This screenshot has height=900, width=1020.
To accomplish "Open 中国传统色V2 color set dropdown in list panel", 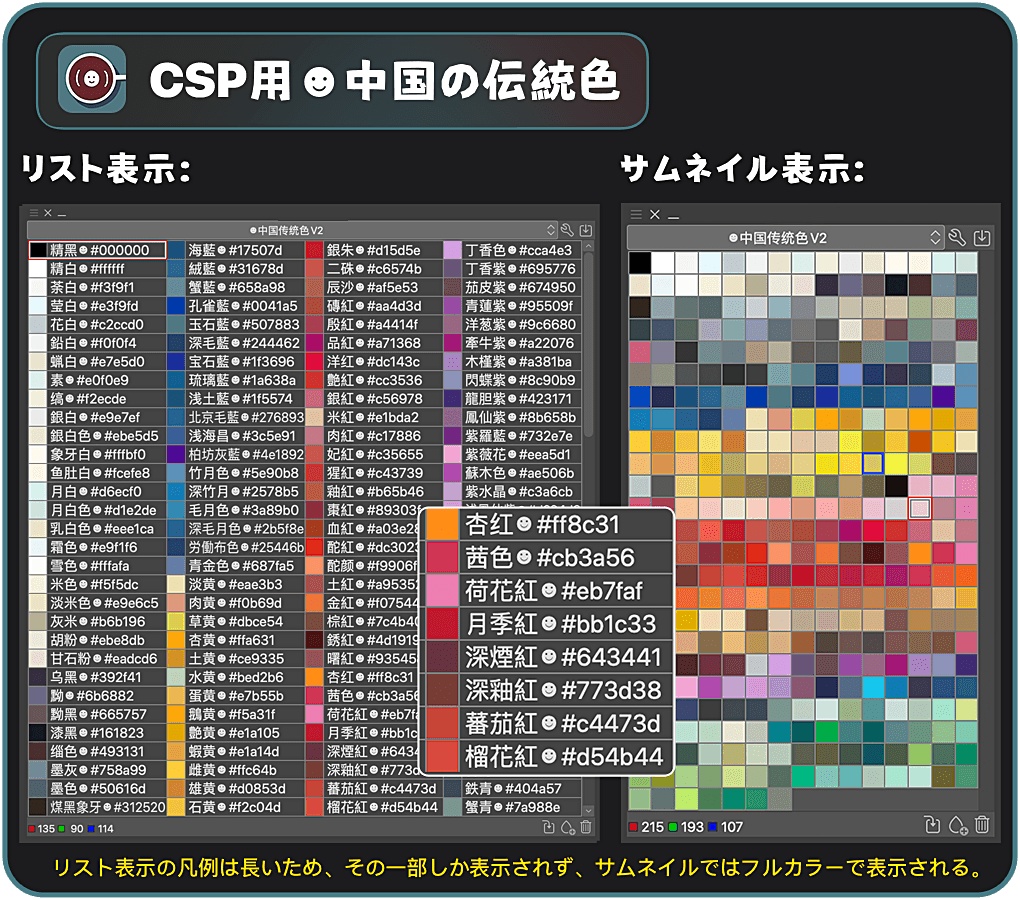I will coord(292,230).
